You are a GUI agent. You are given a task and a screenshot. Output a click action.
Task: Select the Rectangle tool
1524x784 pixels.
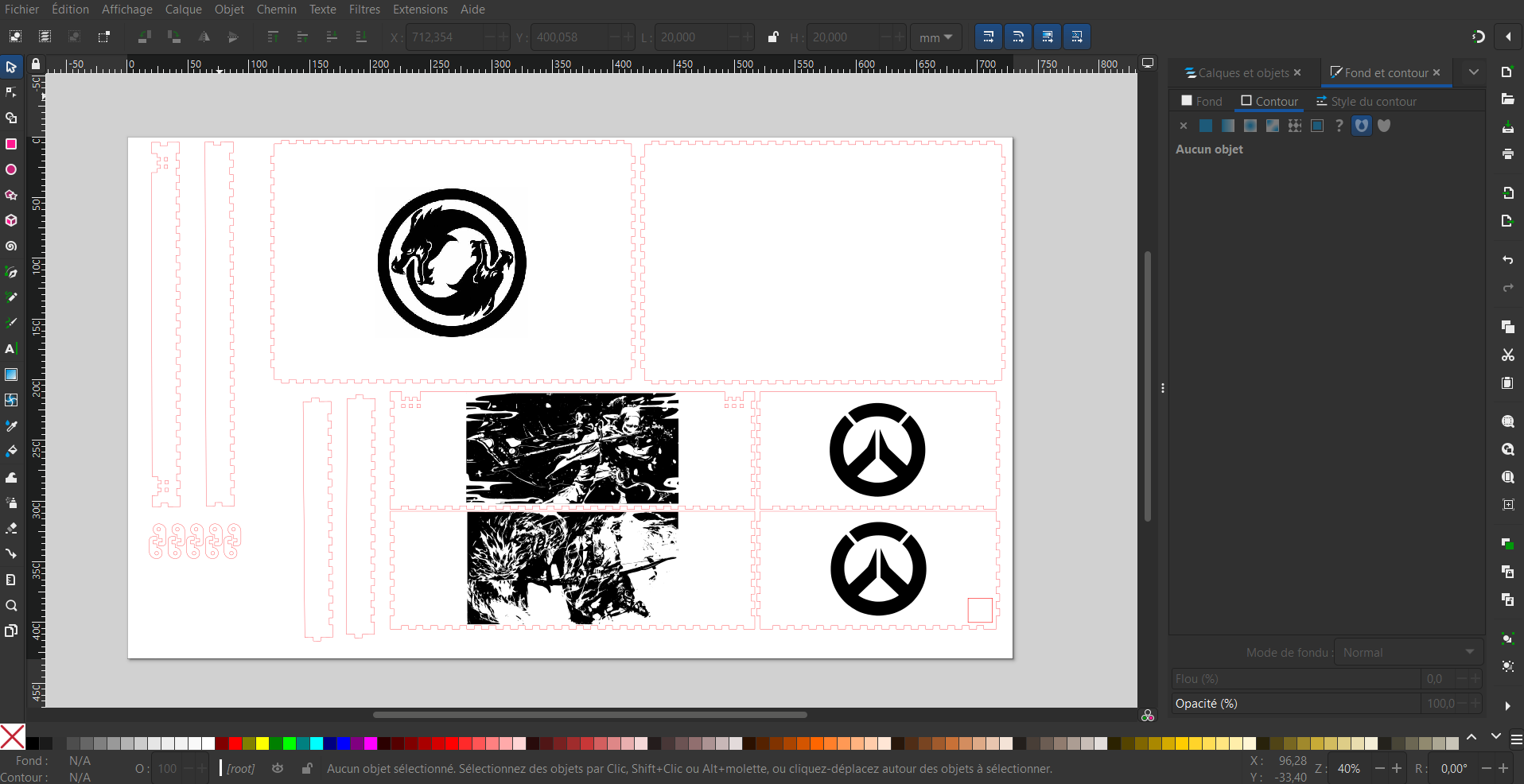coord(11,144)
